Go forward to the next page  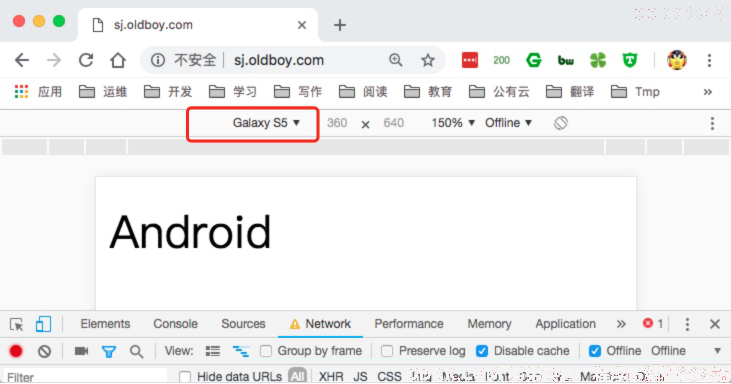[x=54, y=60]
